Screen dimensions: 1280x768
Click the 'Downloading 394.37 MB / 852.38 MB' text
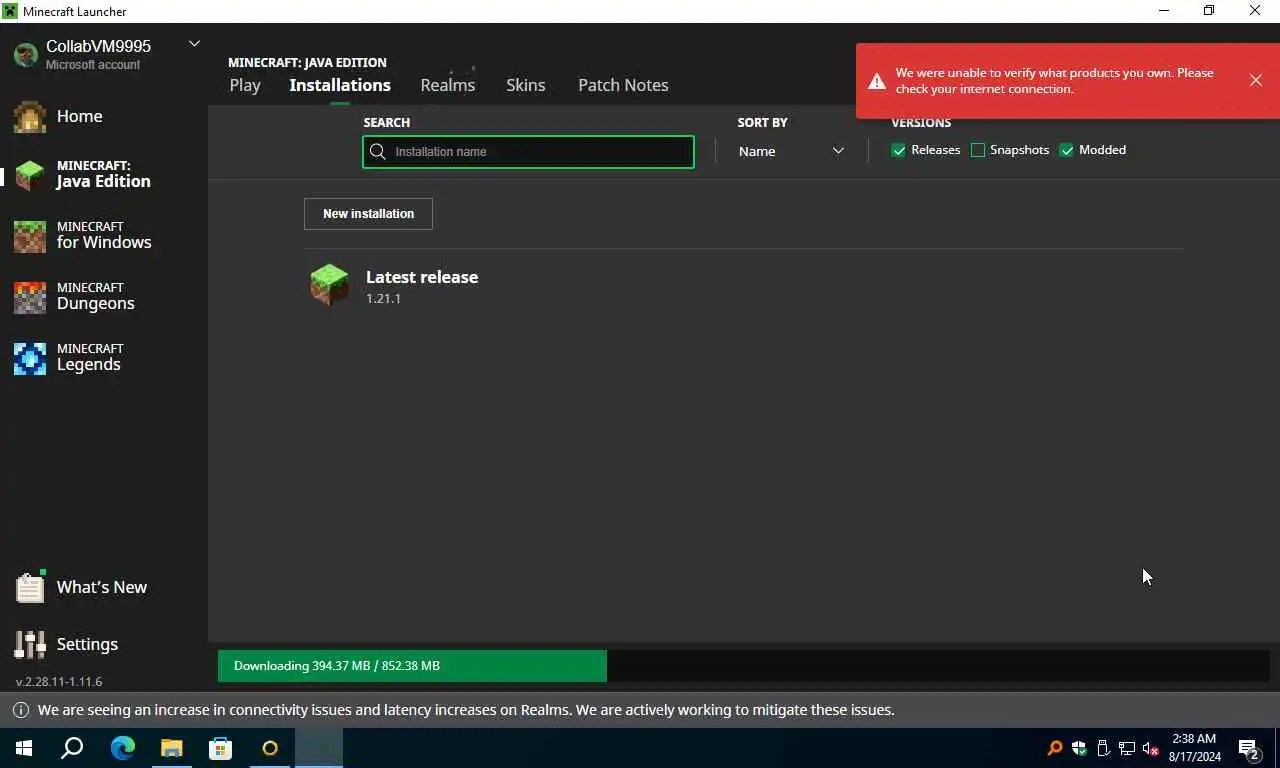click(x=337, y=666)
